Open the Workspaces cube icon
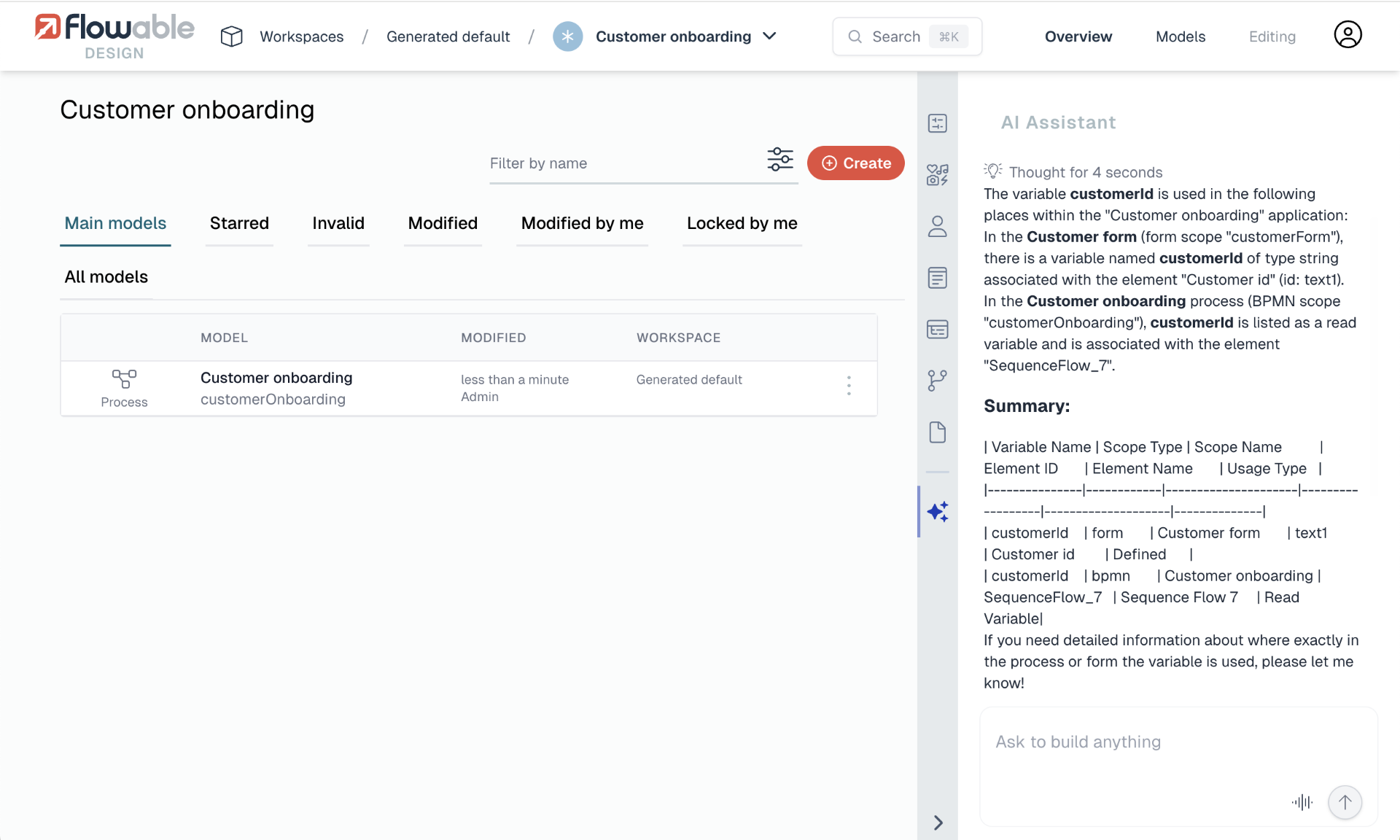This screenshot has width=1400, height=840. click(232, 36)
